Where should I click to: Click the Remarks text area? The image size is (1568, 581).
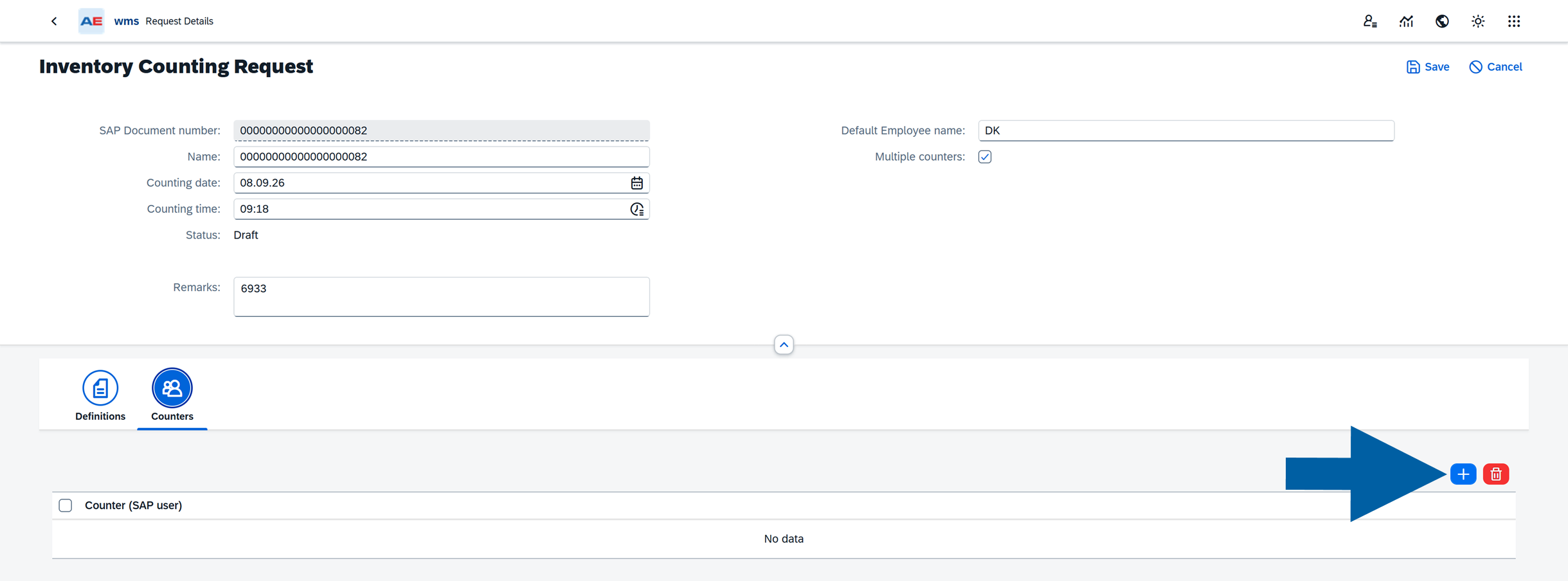click(442, 297)
